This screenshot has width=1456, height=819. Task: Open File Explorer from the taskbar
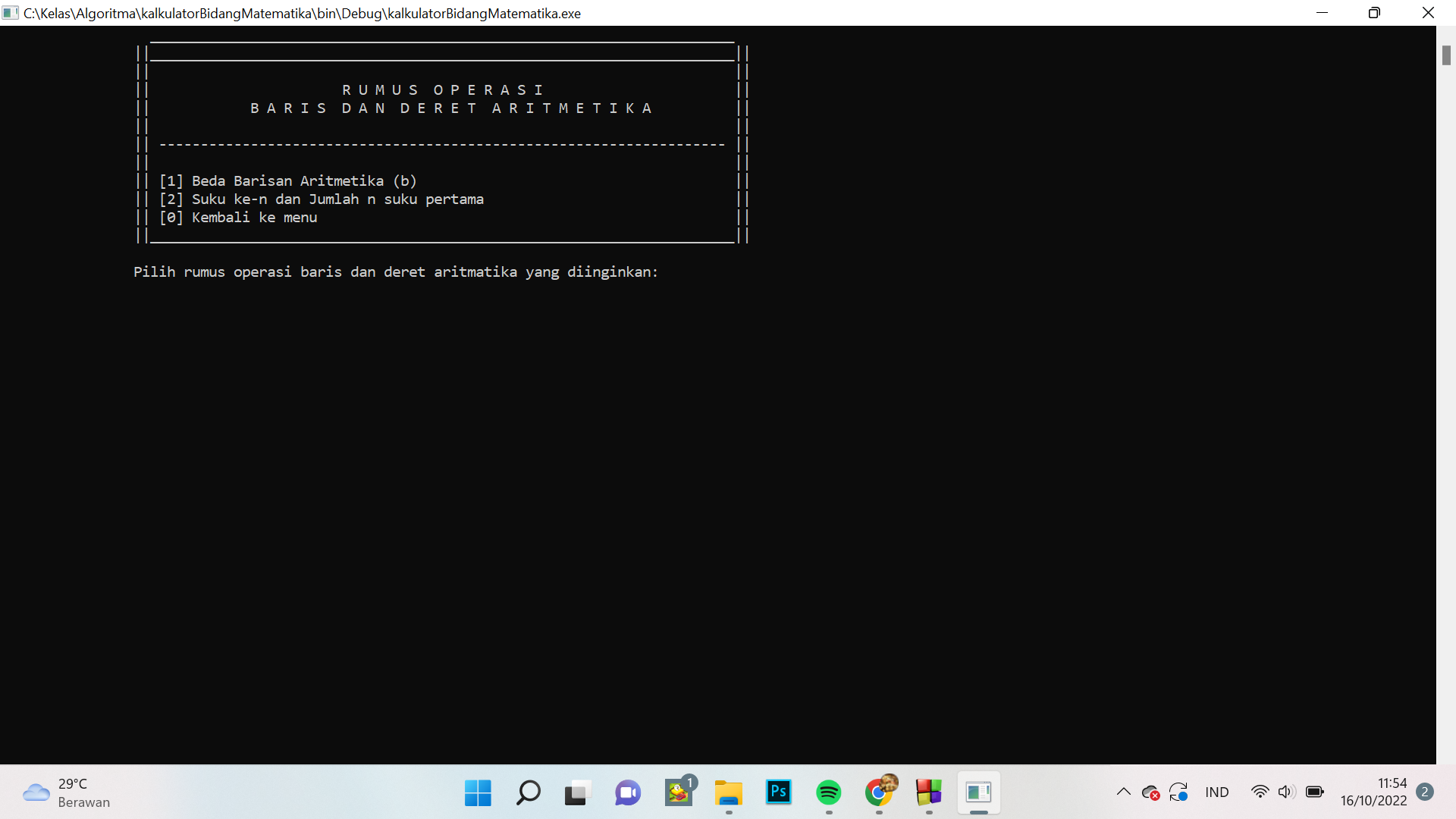[729, 792]
